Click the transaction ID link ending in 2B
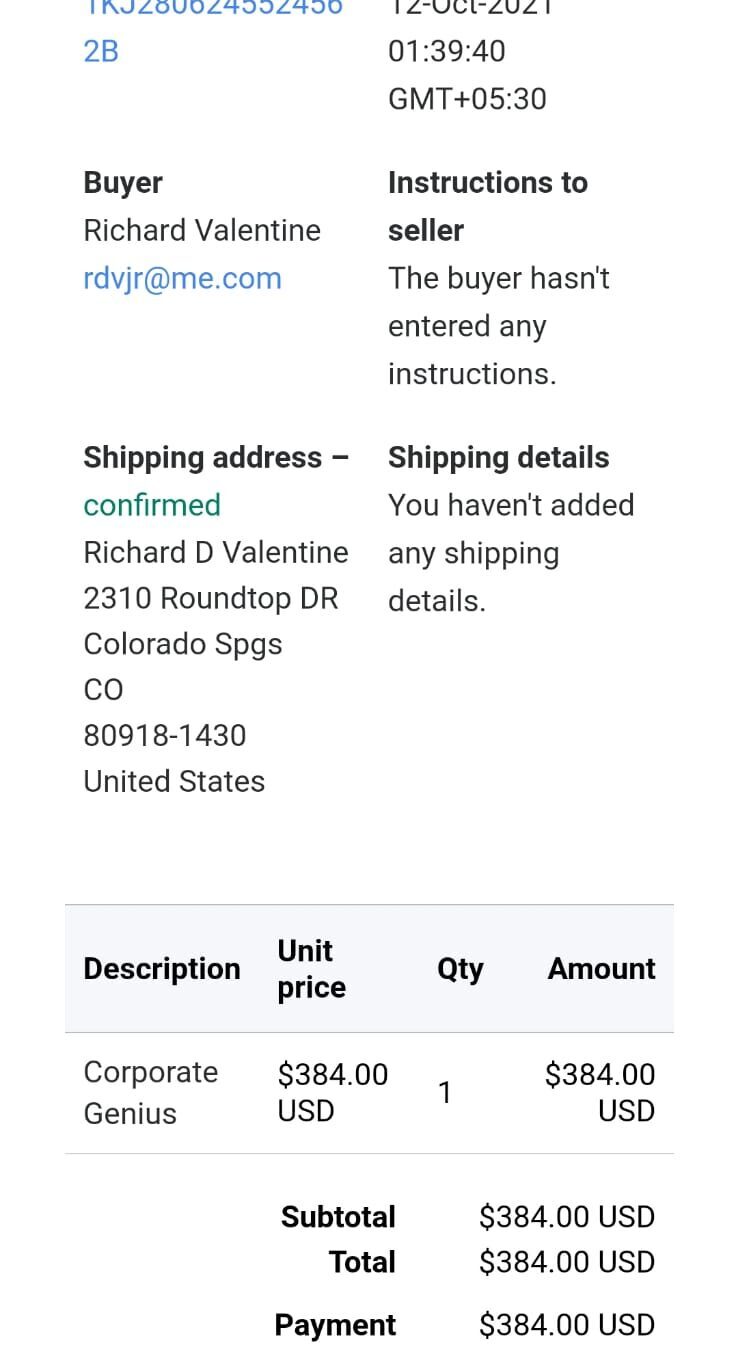 [101, 50]
